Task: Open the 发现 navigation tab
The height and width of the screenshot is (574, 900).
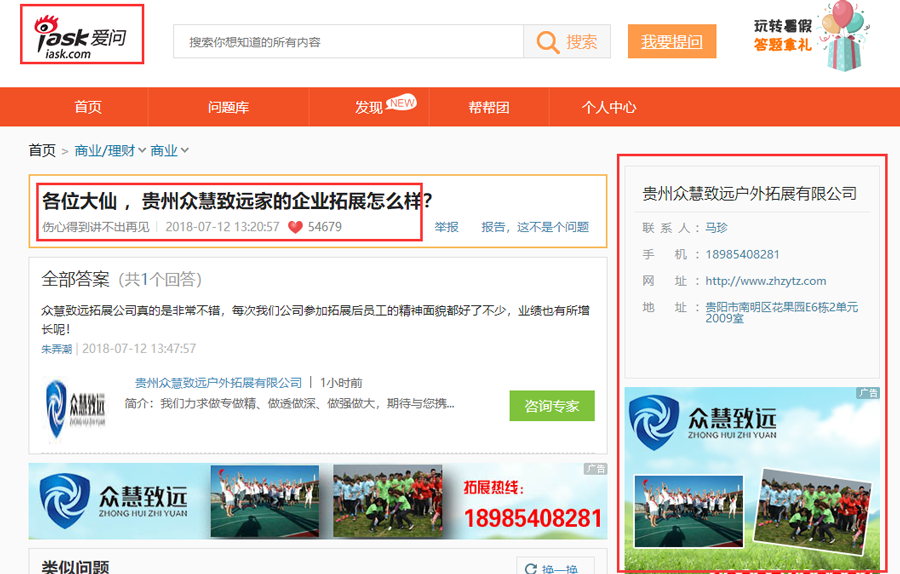Action: click(369, 107)
